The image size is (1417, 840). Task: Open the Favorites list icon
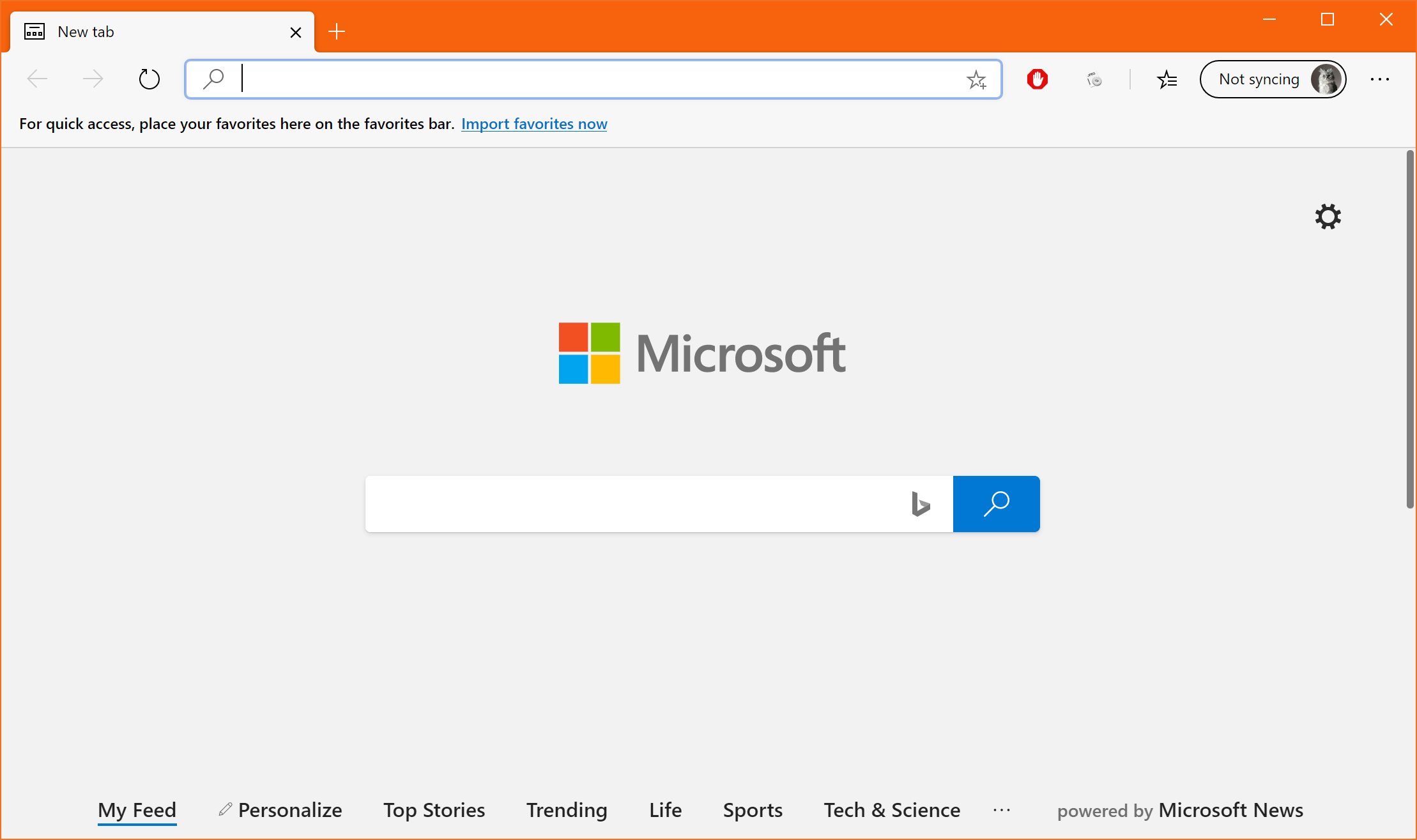tap(1167, 79)
